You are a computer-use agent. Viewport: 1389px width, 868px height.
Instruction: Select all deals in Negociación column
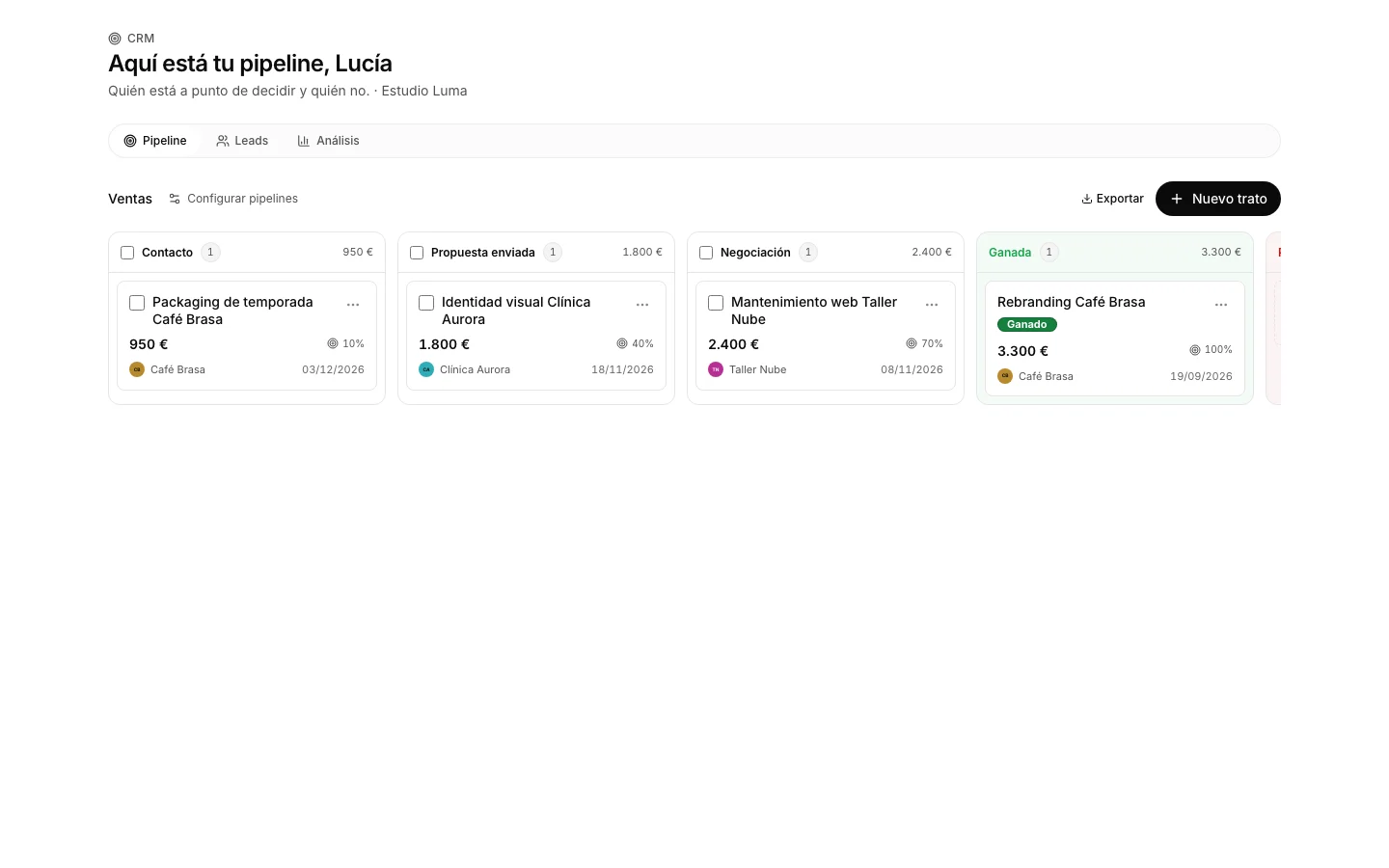coord(706,253)
